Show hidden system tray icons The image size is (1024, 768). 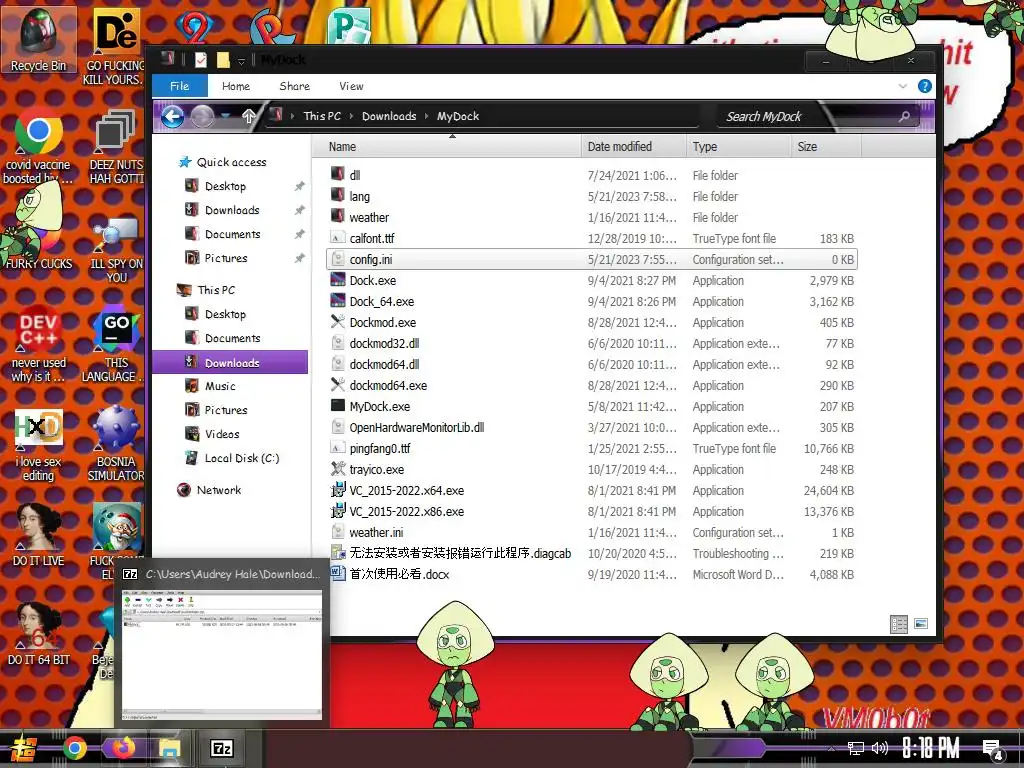tap(831, 748)
